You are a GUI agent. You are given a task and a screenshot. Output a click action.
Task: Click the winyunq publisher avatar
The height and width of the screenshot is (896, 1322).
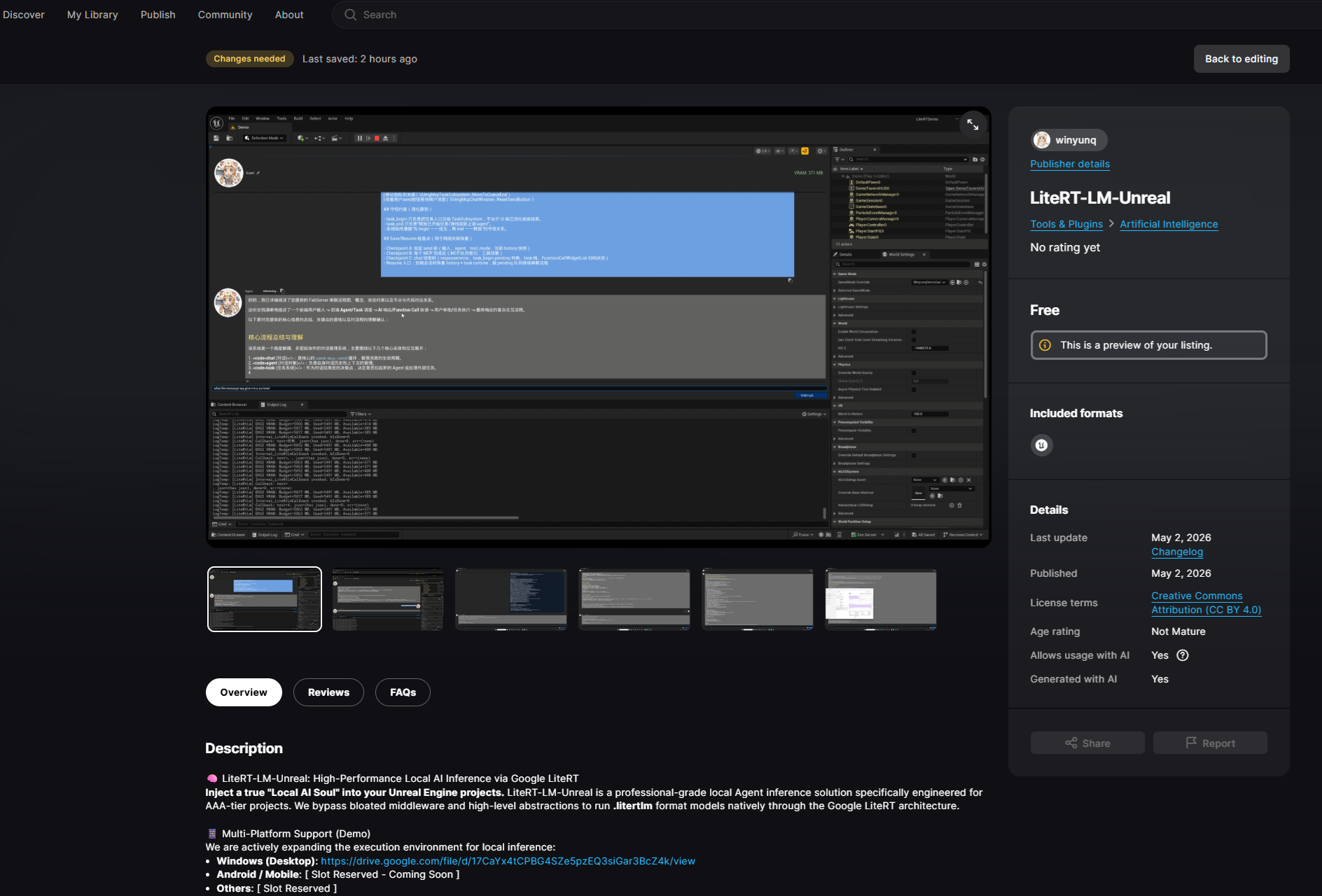[x=1042, y=140]
